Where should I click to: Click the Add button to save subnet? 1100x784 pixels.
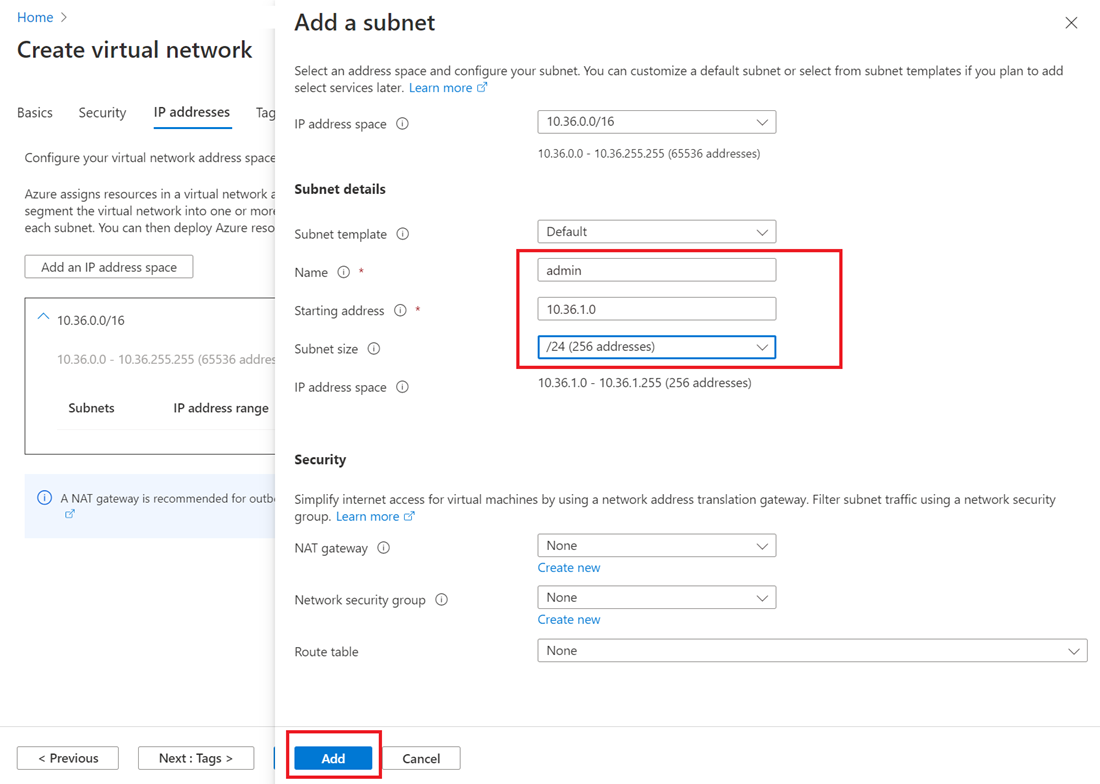pyautogui.click(x=333, y=758)
